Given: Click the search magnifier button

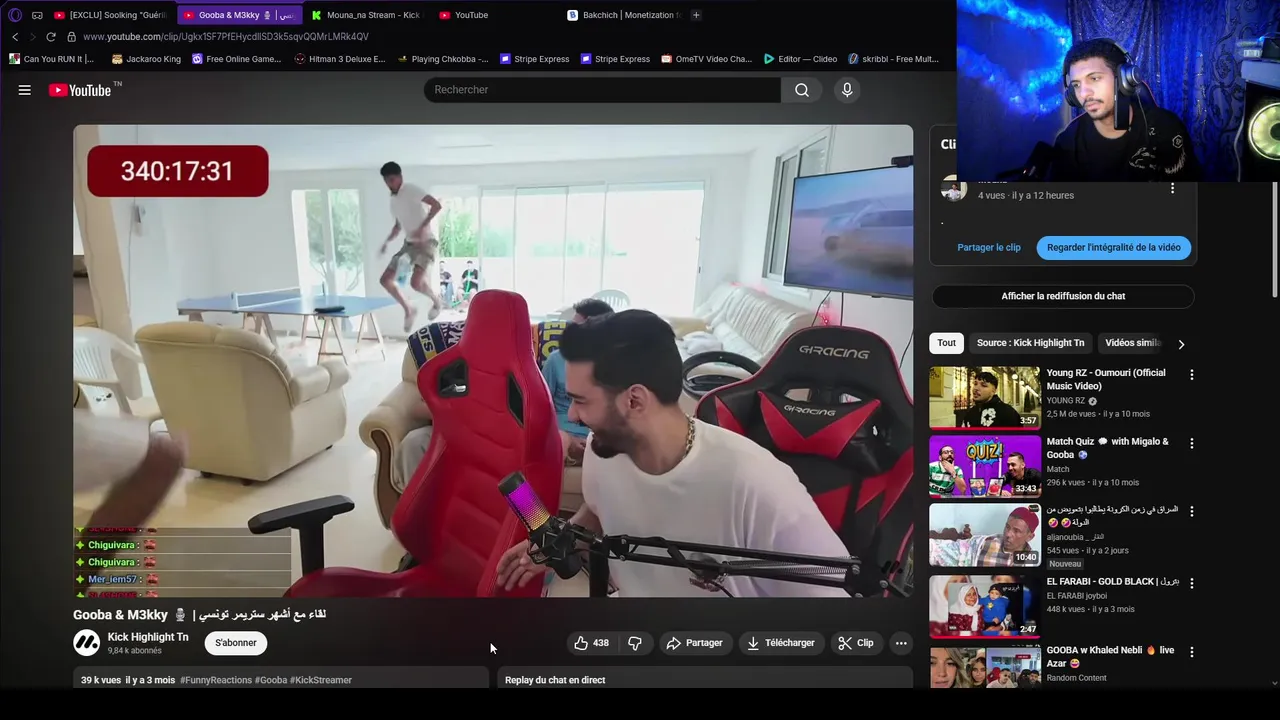Looking at the screenshot, I should tap(802, 90).
